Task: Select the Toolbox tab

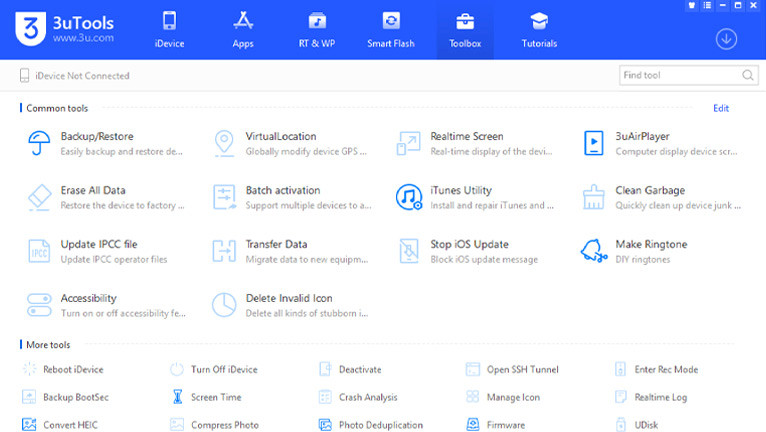Action: tap(465, 30)
